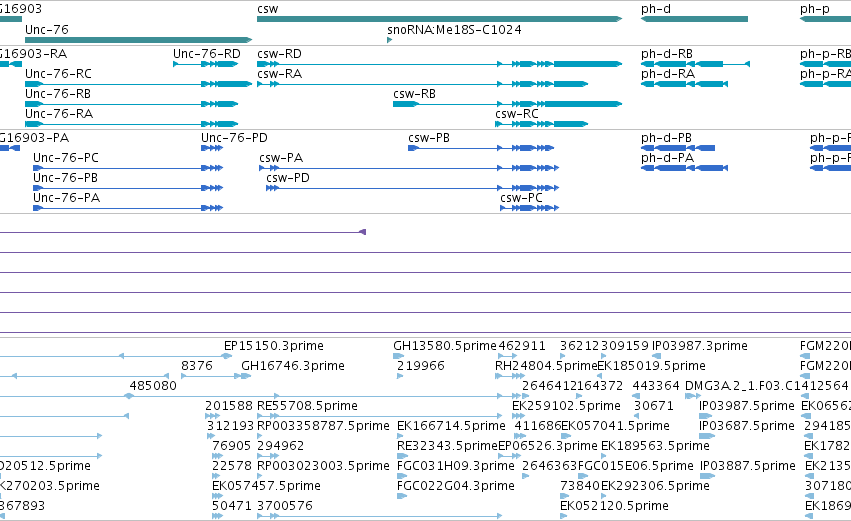
Task: Click EST EK189563.5prime
Action: click(x=655, y=446)
